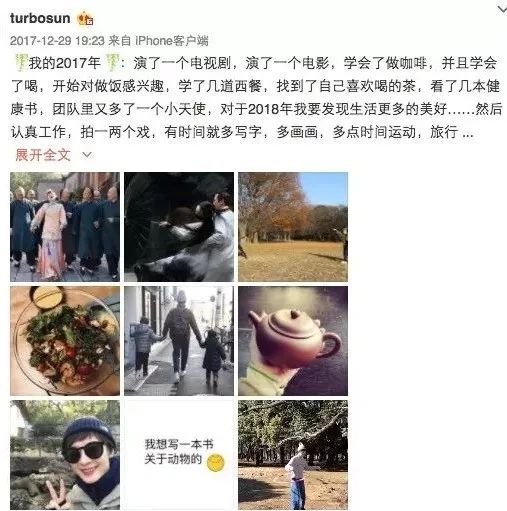Open the period-costume group photo thumbnail

65,227
